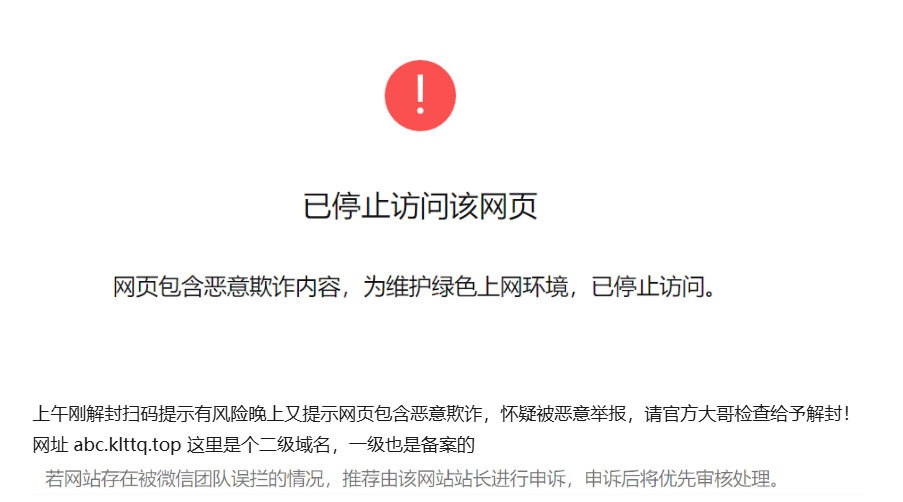Click the text 这里是个二级域名

pos(259,445)
